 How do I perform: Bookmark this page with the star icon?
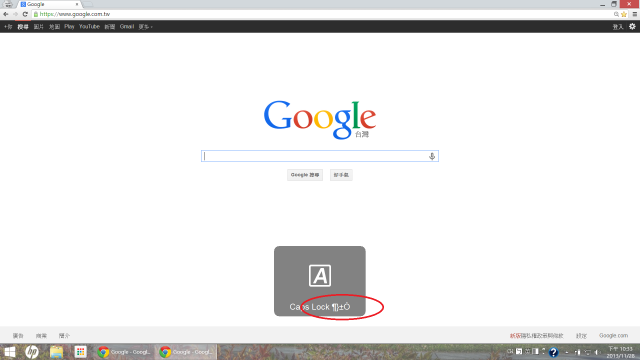tap(624, 14)
